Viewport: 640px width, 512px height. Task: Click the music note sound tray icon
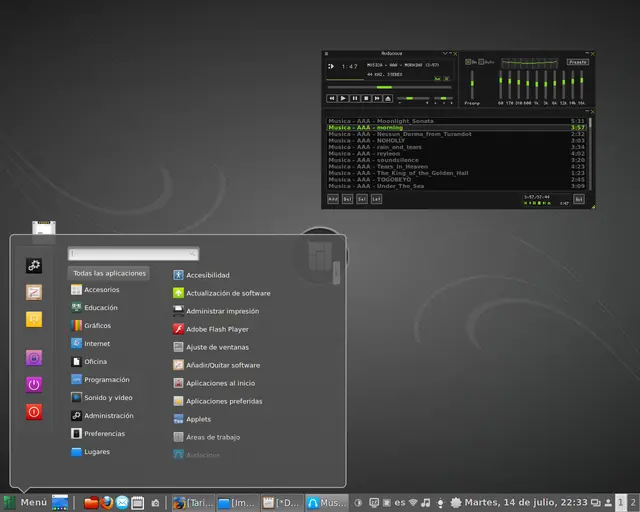(x=426, y=503)
